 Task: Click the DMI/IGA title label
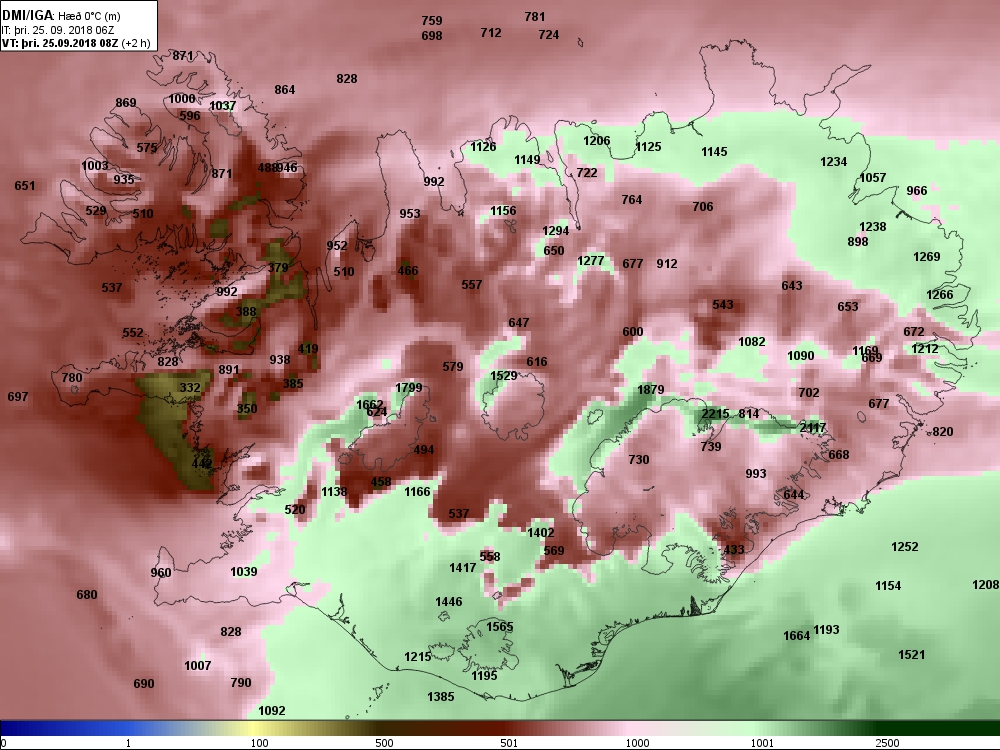26,15
